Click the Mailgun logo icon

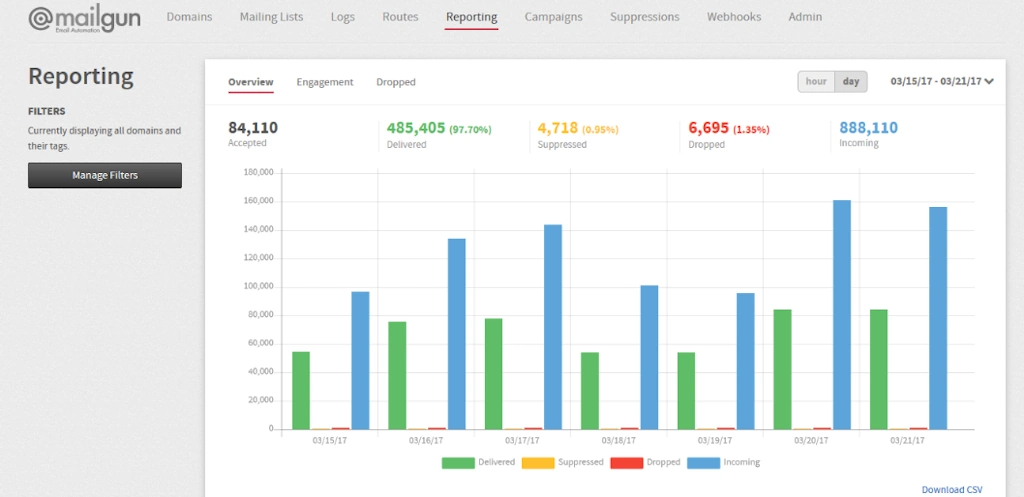coord(42,19)
